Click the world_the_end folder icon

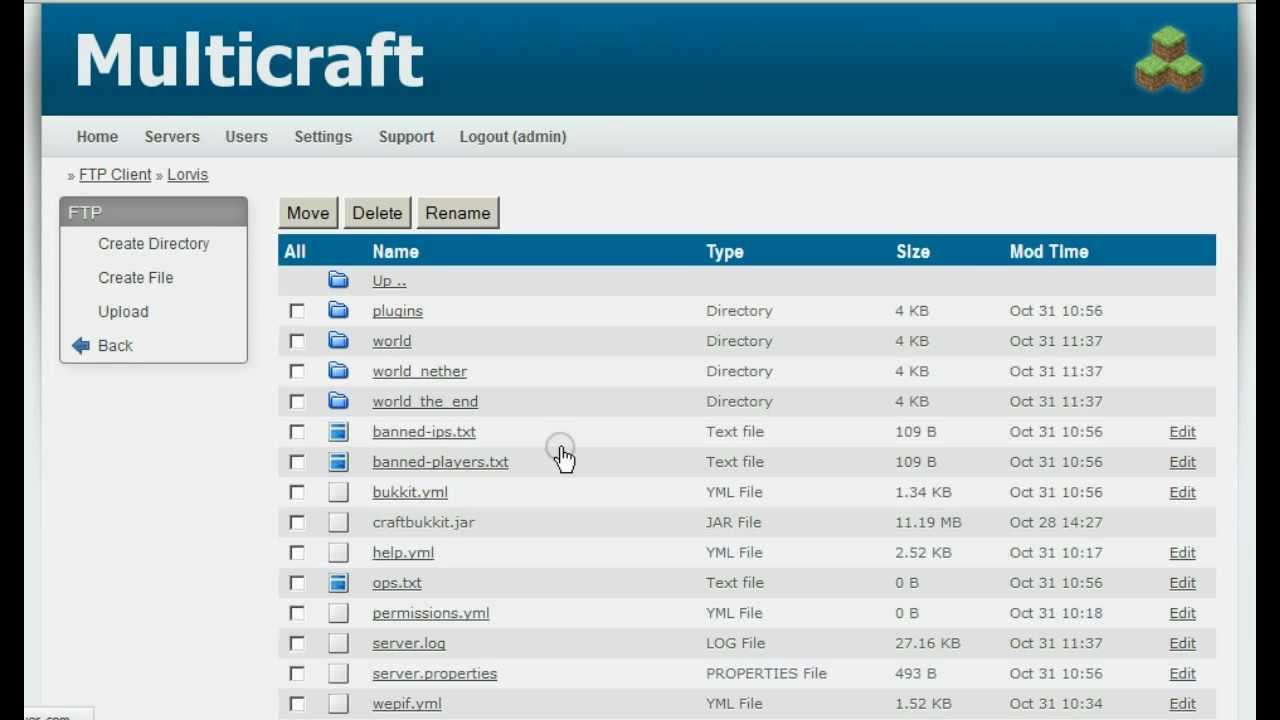coord(338,400)
